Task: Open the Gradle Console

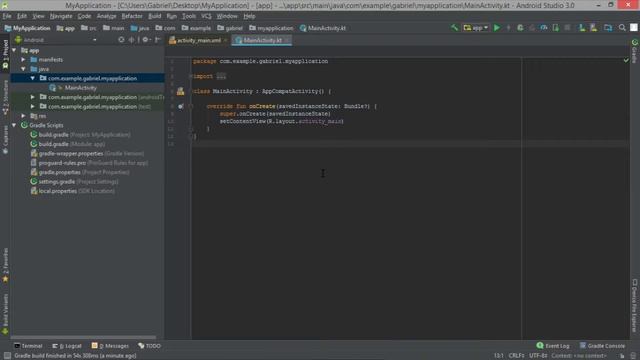Action: coord(602,346)
